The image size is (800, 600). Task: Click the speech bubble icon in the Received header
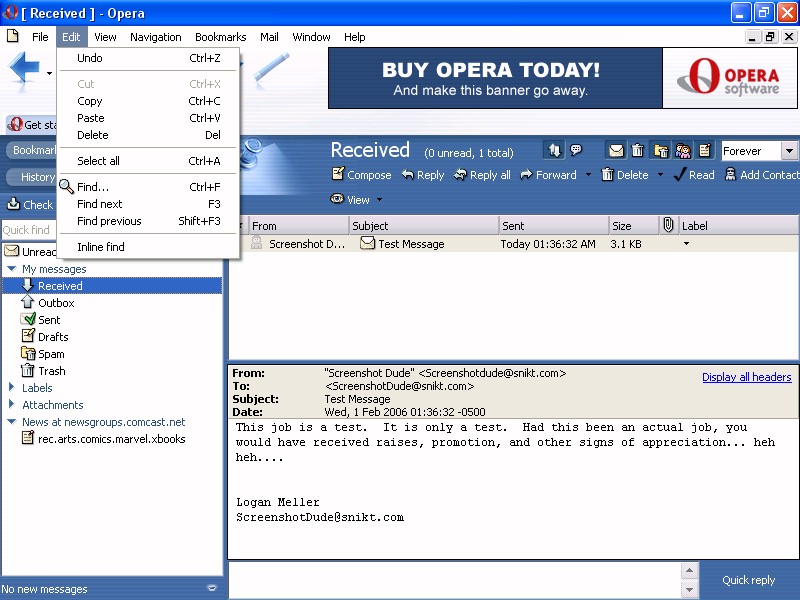click(x=577, y=150)
